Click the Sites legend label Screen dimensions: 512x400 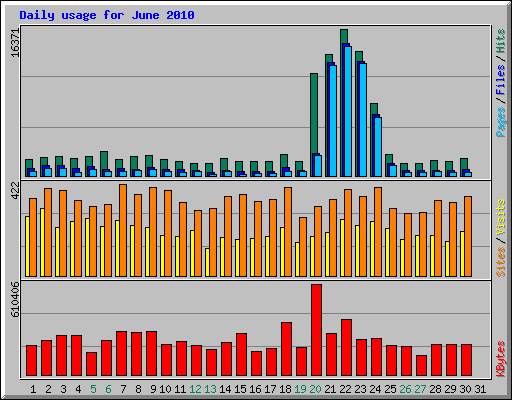(501, 262)
